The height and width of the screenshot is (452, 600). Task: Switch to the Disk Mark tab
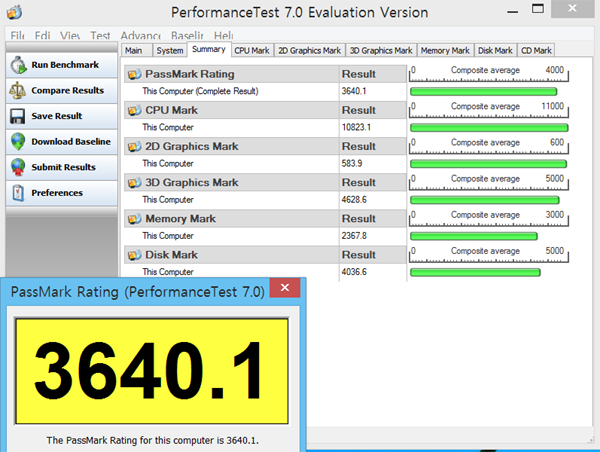495,51
